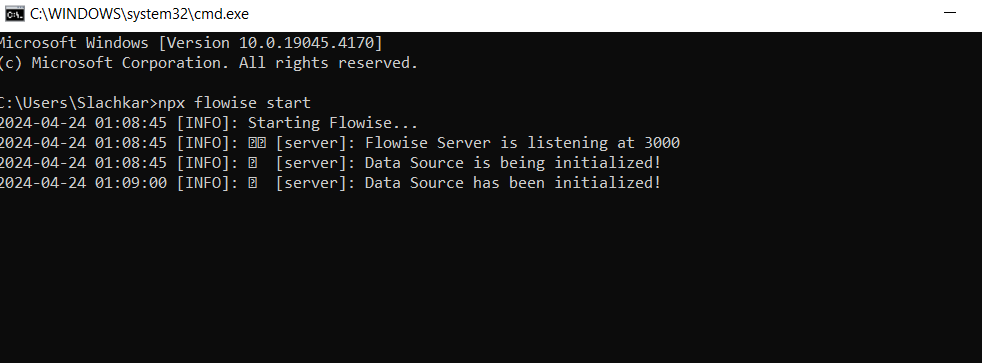Click the Microsoft Corporation copyright line
The image size is (982, 363).
click(x=209, y=63)
